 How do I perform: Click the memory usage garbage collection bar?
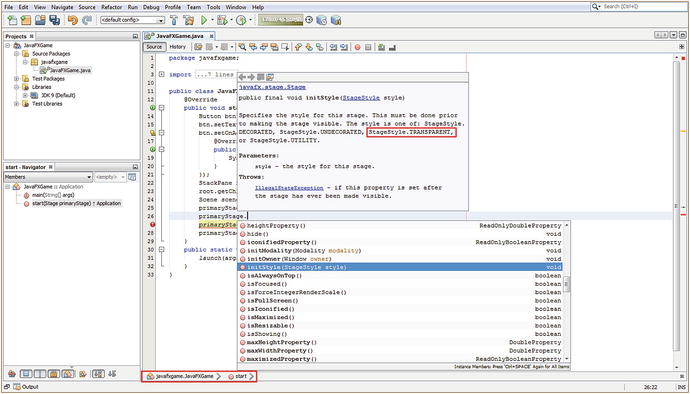tap(280, 20)
